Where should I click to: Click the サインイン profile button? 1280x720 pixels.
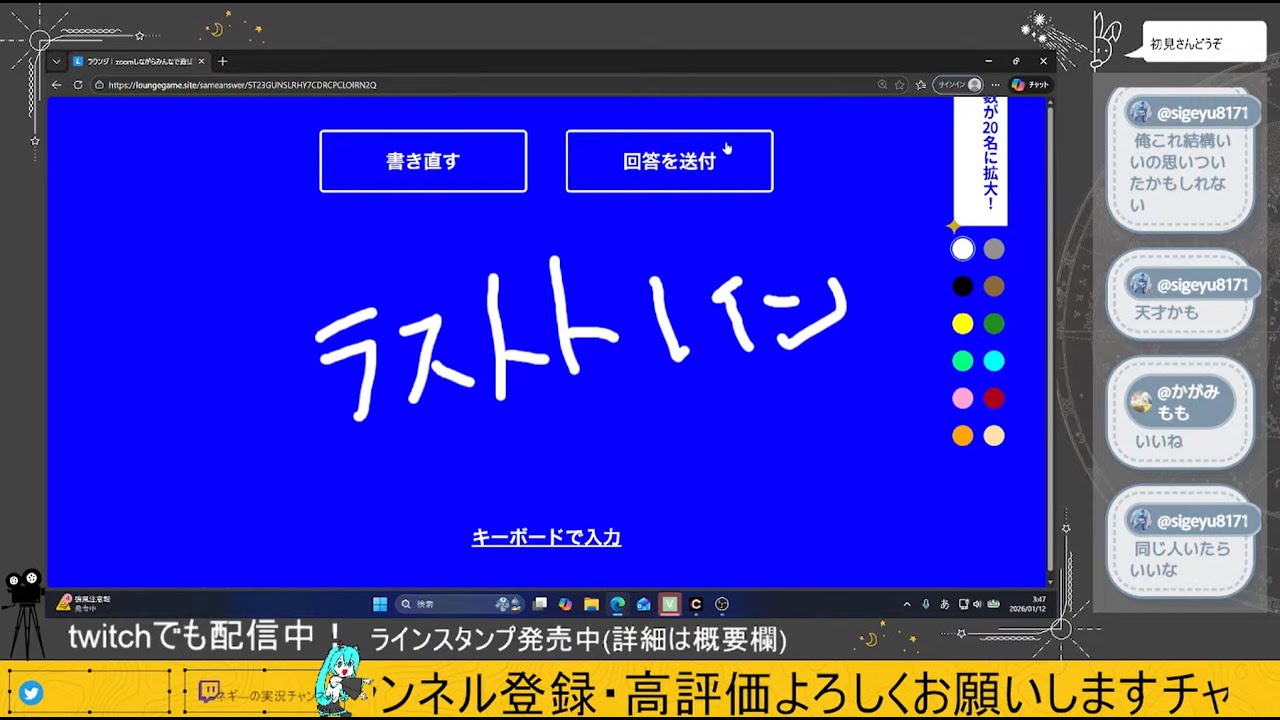pos(958,85)
